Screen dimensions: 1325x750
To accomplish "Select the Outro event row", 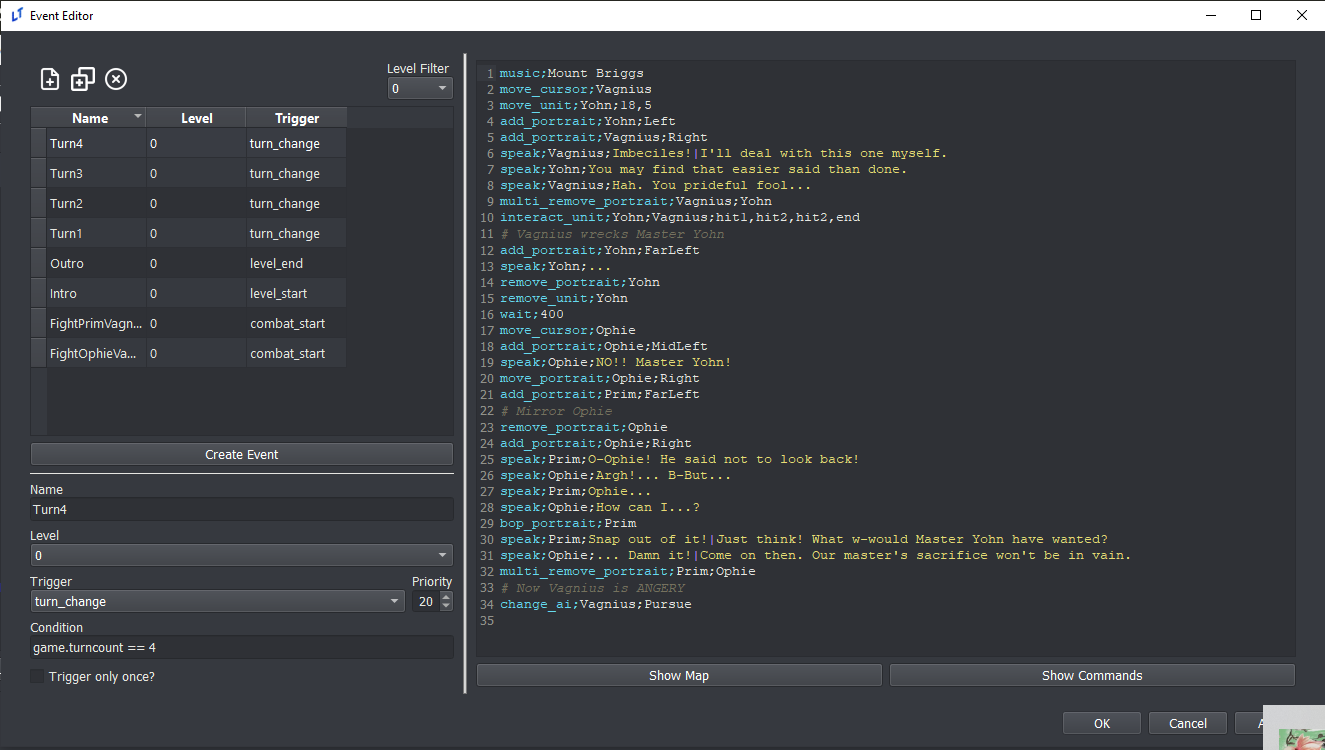I will [189, 264].
